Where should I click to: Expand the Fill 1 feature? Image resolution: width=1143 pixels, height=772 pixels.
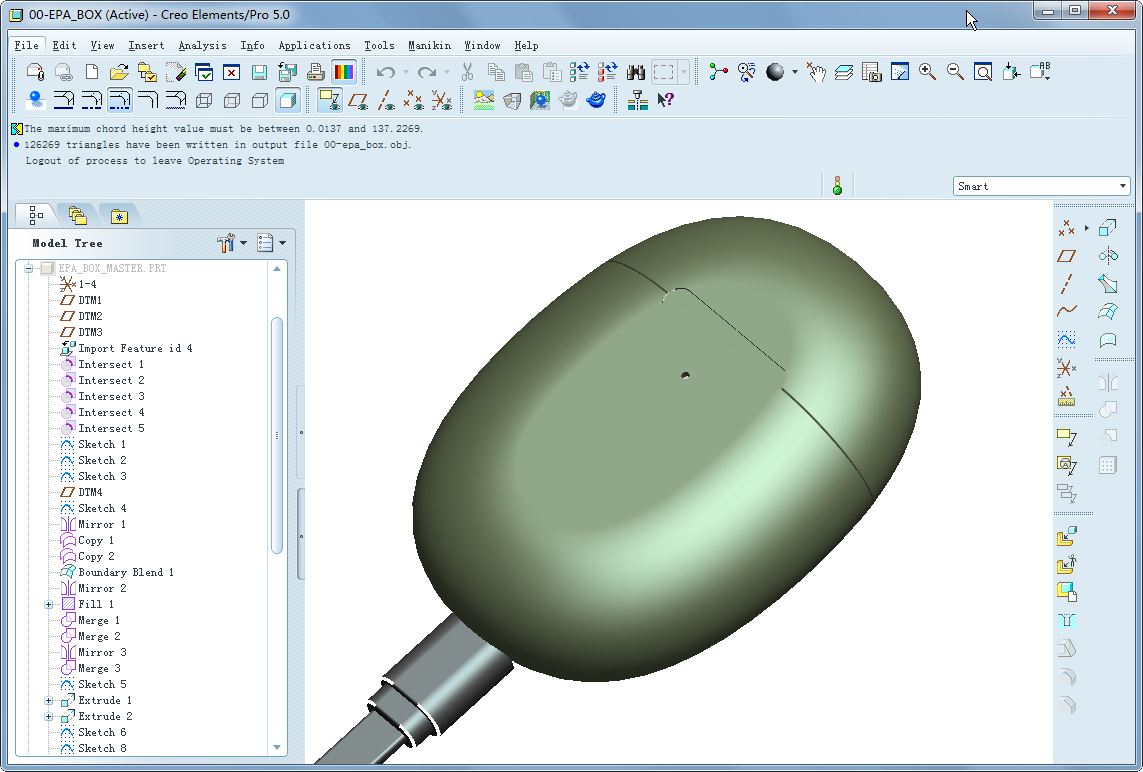click(x=48, y=604)
